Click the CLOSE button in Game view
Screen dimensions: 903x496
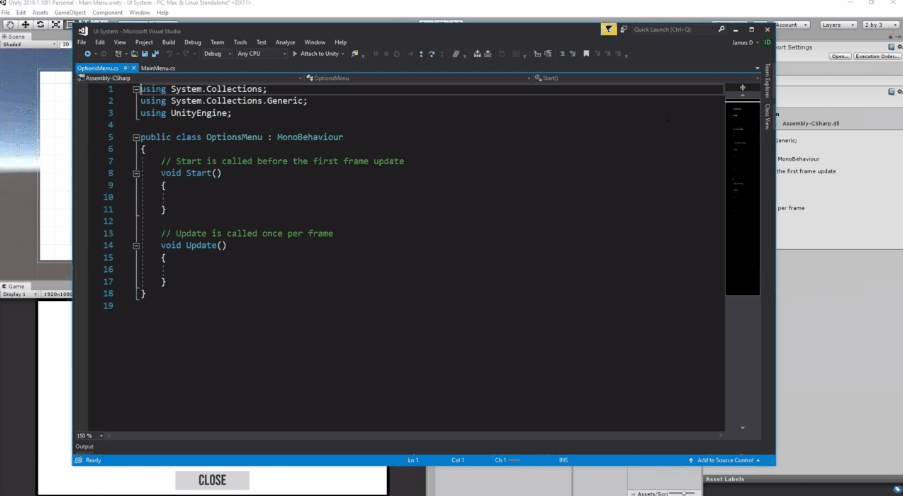(213, 480)
